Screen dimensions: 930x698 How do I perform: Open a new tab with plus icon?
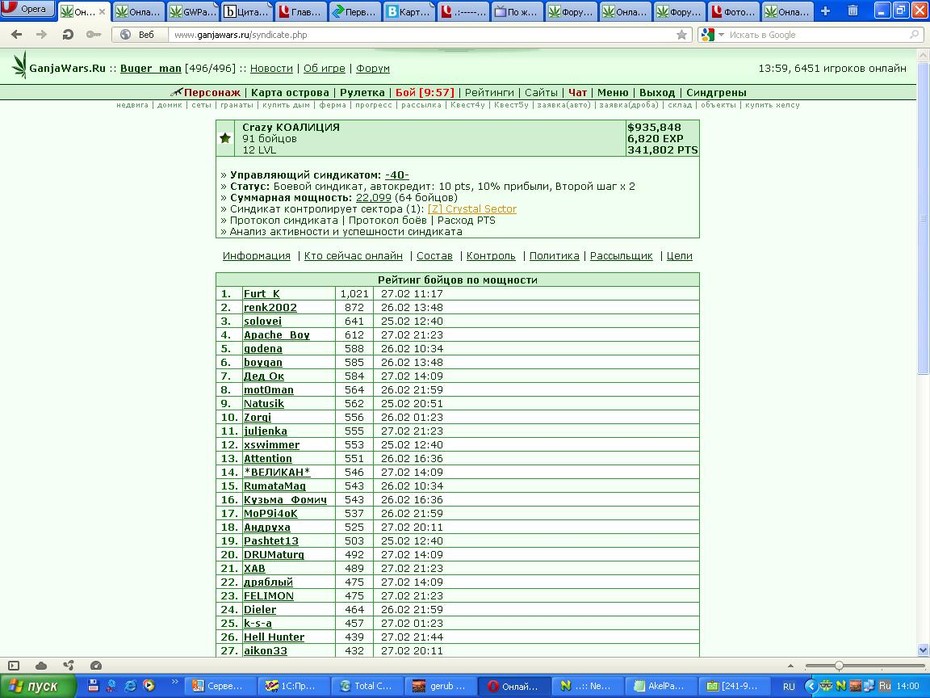click(x=825, y=11)
